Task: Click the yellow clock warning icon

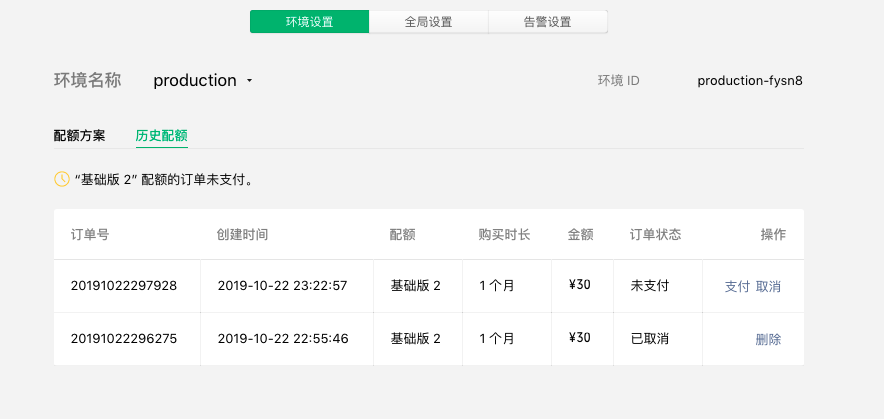Action: pyautogui.click(x=62, y=180)
